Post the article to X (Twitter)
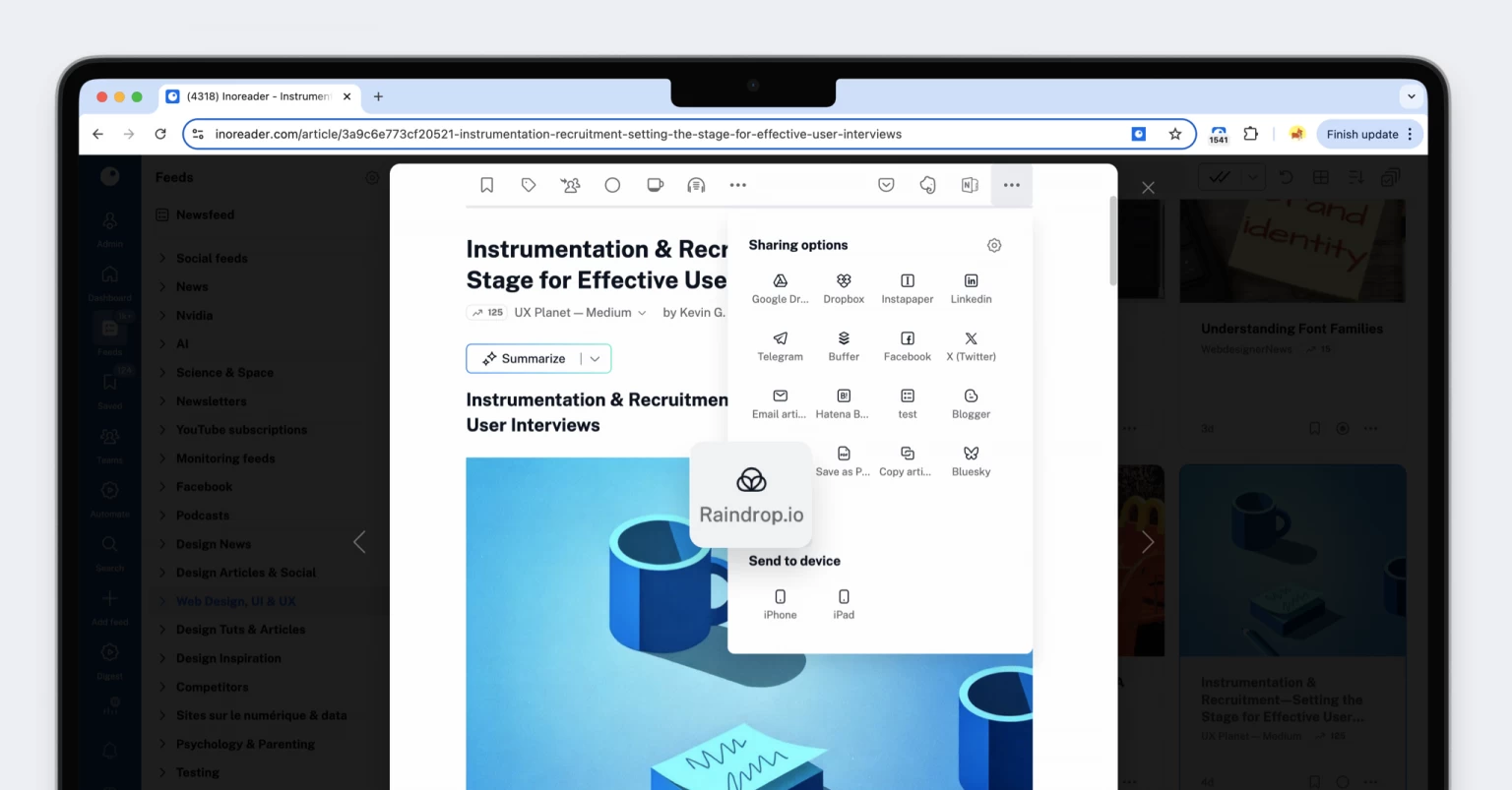1512x790 pixels. tap(971, 344)
